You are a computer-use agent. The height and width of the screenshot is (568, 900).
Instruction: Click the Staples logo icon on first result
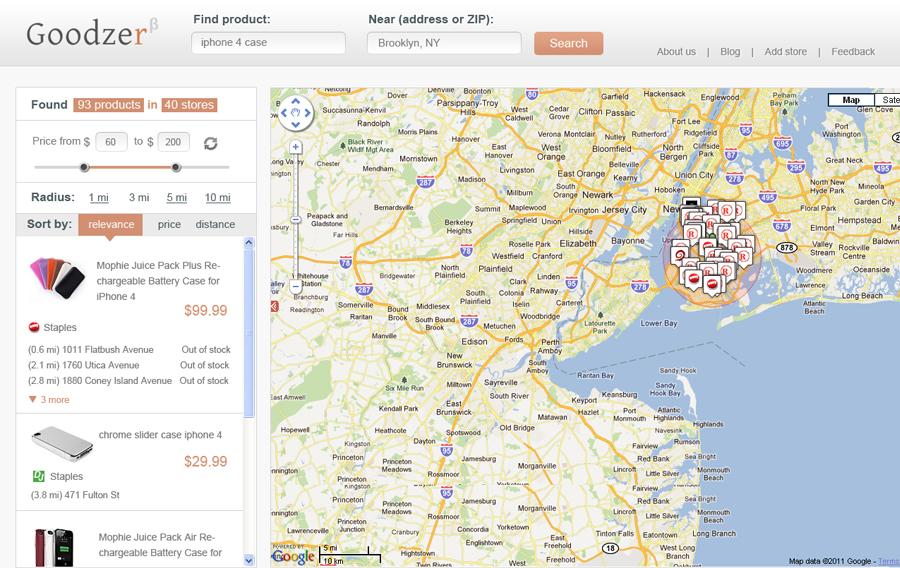(x=34, y=327)
